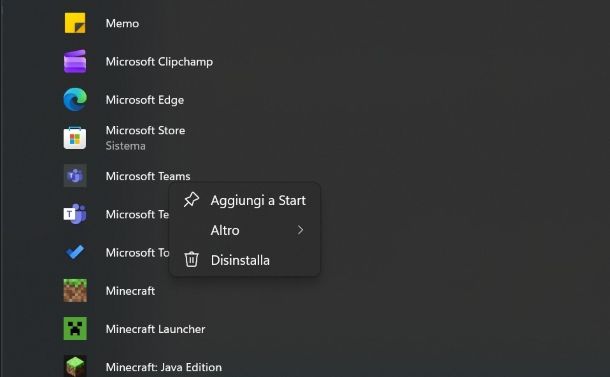The height and width of the screenshot is (377, 610).
Task: Expand the Altro submenu arrow chevron
Action: (x=300, y=230)
